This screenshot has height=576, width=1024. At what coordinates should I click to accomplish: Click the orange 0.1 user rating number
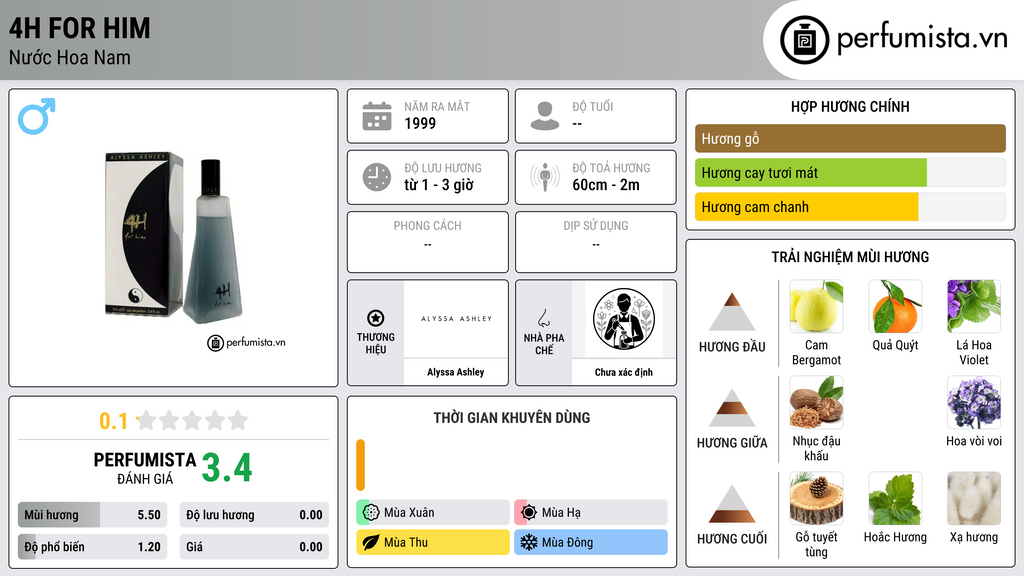[x=114, y=421]
